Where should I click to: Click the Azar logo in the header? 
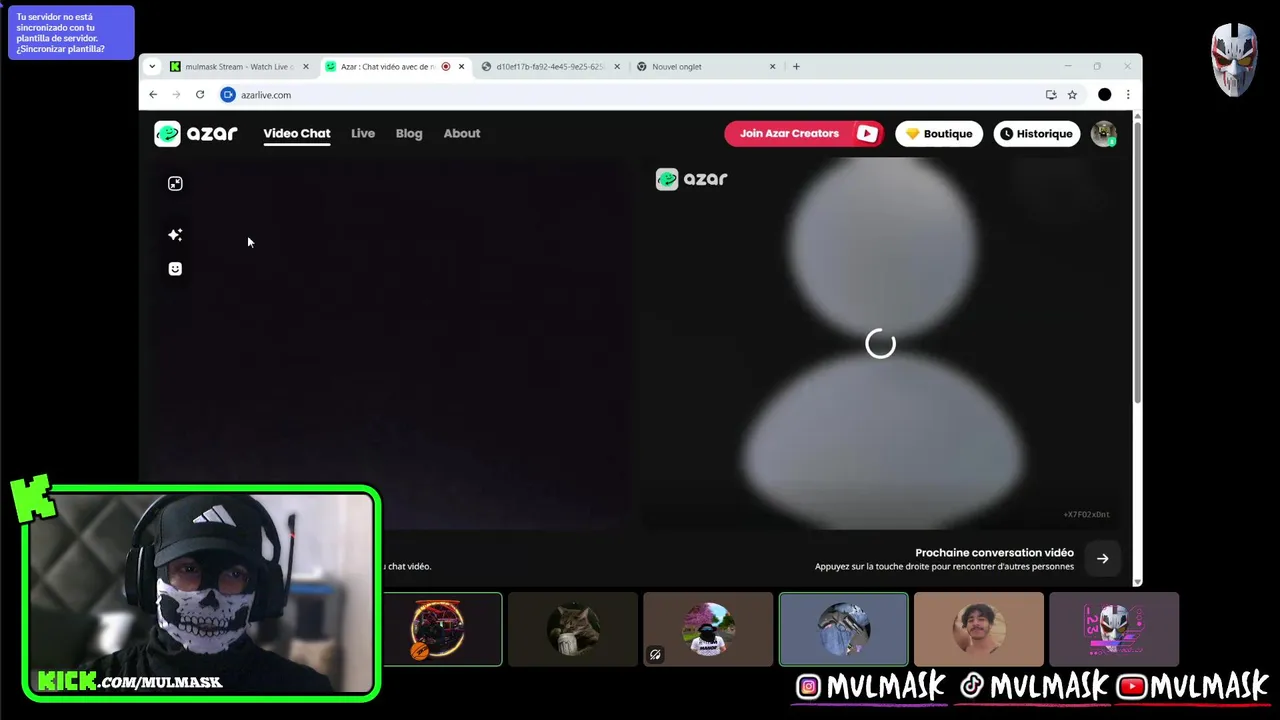[x=196, y=133]
